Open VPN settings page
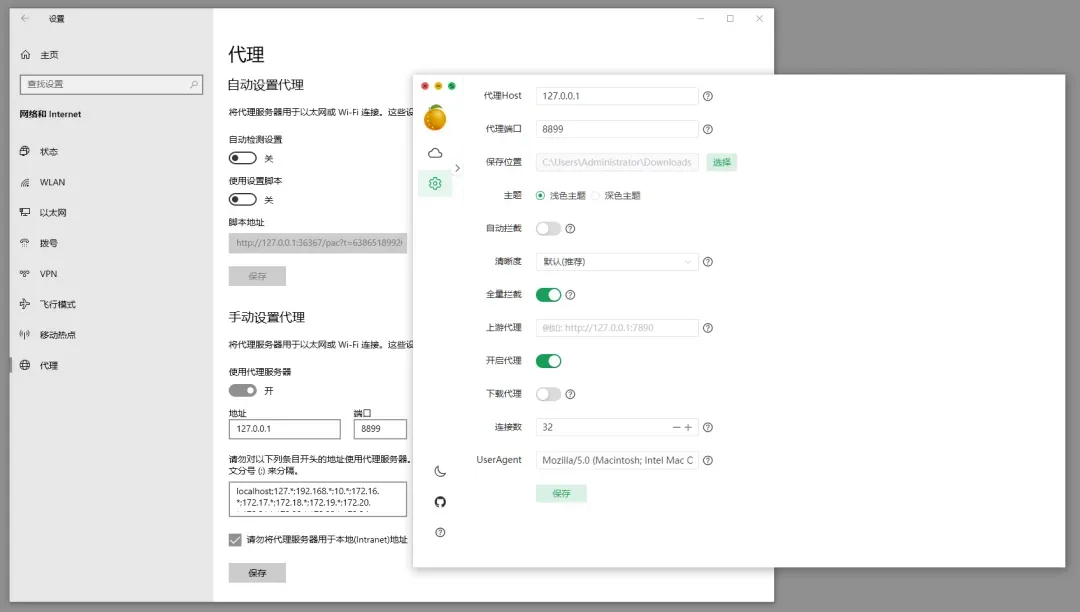1080x612 pixels. [x=110, y=274]
